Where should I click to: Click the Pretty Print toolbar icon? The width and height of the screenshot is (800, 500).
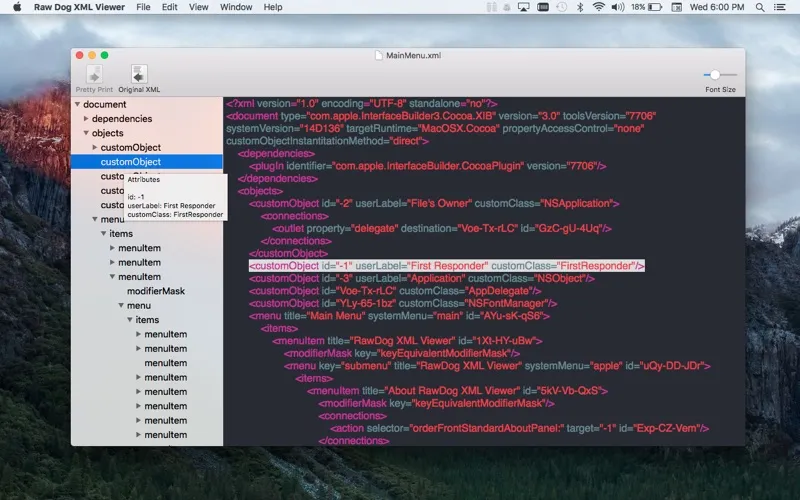coord(93,75)
